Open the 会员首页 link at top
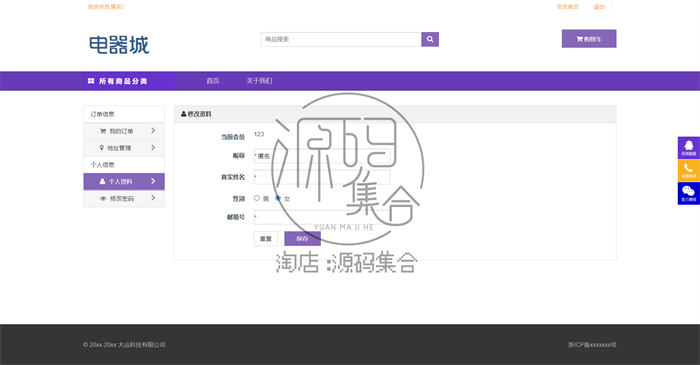700x365 pixels. click(x=568, y=7)
